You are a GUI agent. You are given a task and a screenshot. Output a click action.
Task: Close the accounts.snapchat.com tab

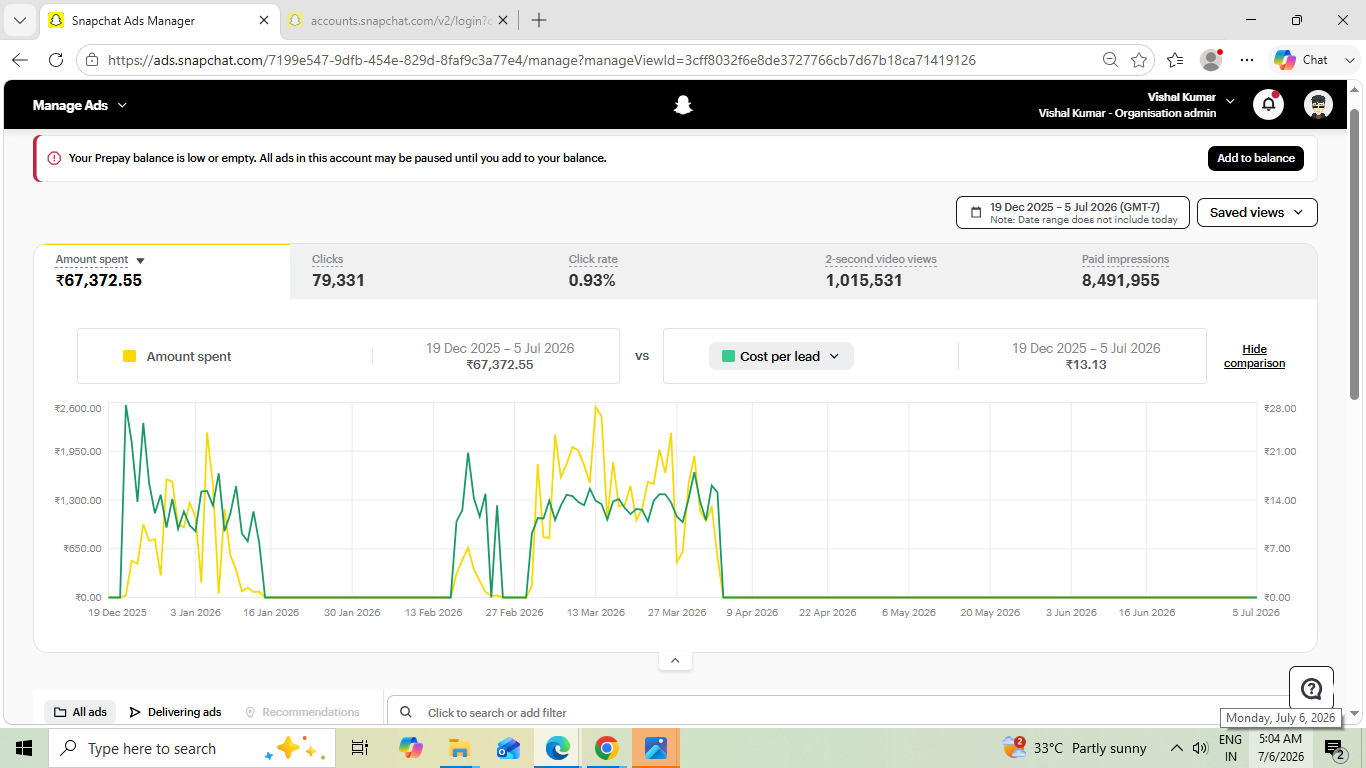click(x=502, y=20)
